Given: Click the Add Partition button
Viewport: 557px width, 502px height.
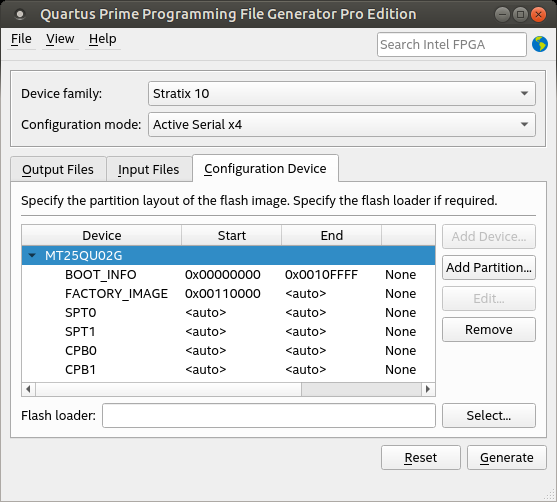Looking at the screenshot, I should [x=489, y=268].
